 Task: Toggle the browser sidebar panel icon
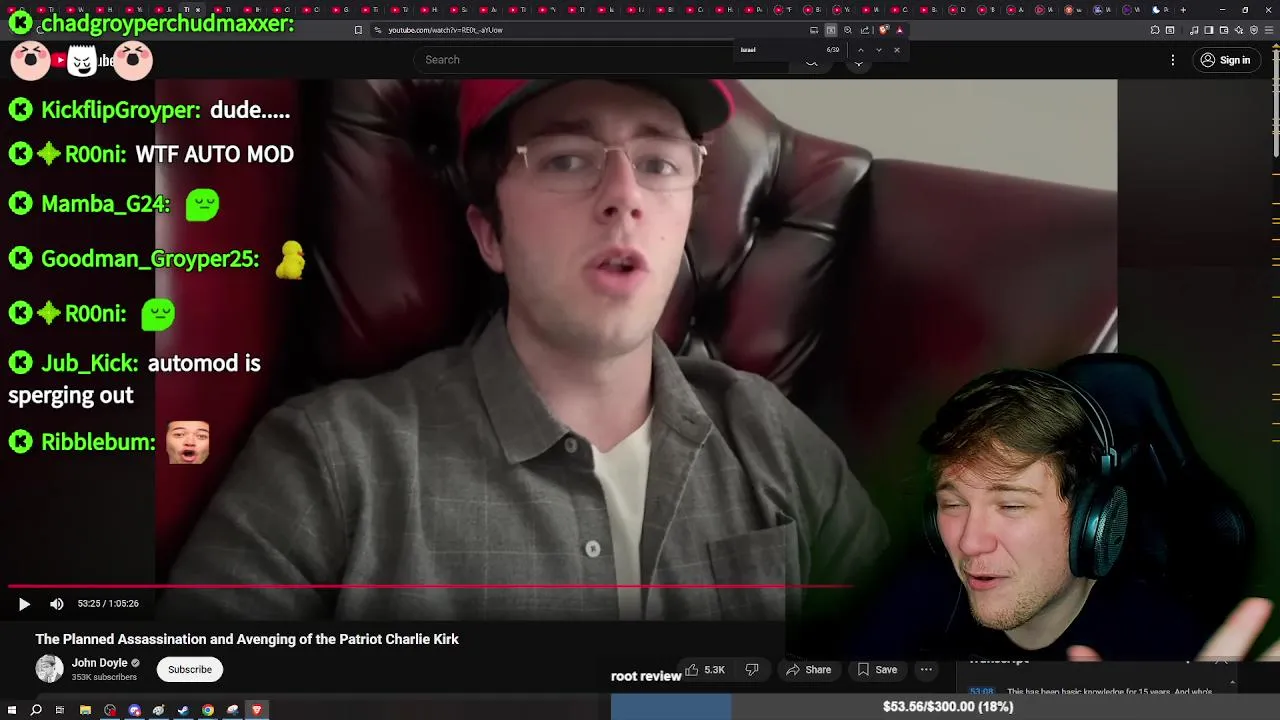tap(1208, 30)
